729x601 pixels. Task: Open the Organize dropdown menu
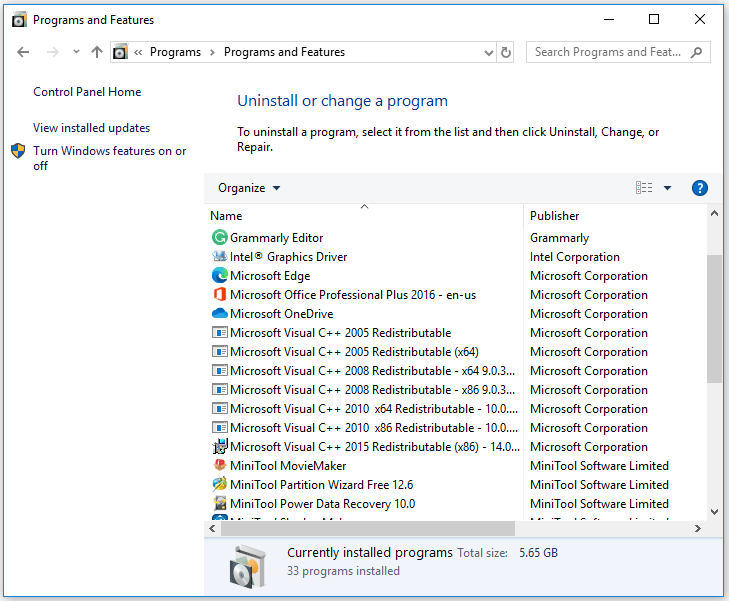[x=249, y=188]
